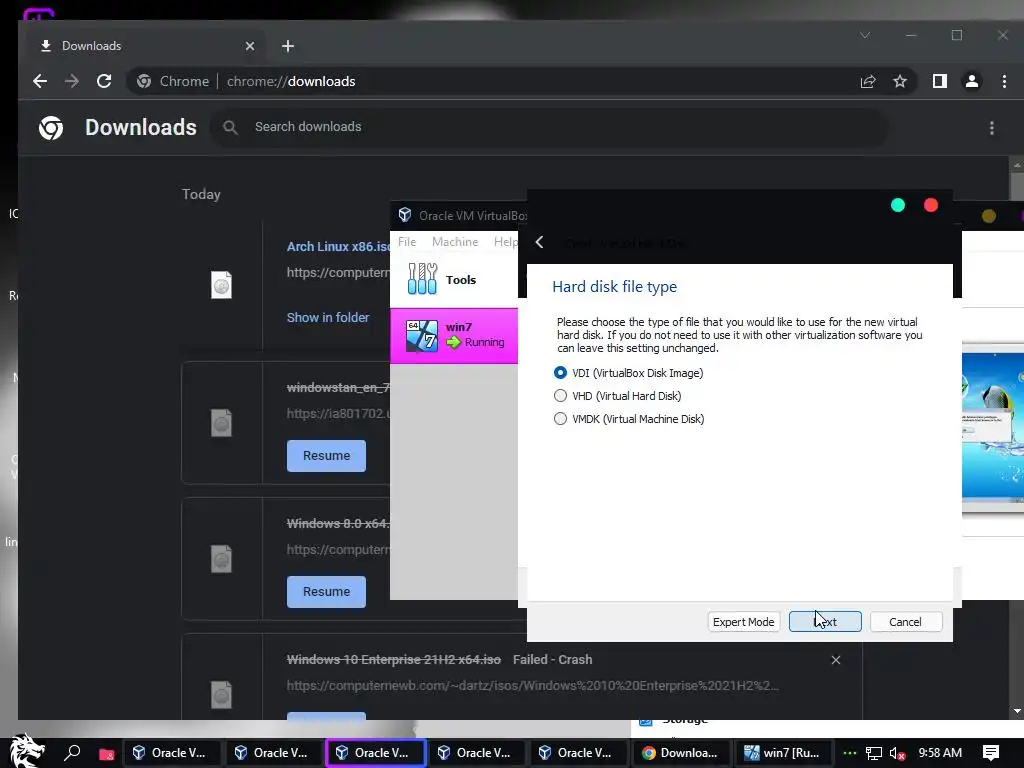Go back in Chrome browser history
1024x768 pixels.
click(x=40, y=81)
